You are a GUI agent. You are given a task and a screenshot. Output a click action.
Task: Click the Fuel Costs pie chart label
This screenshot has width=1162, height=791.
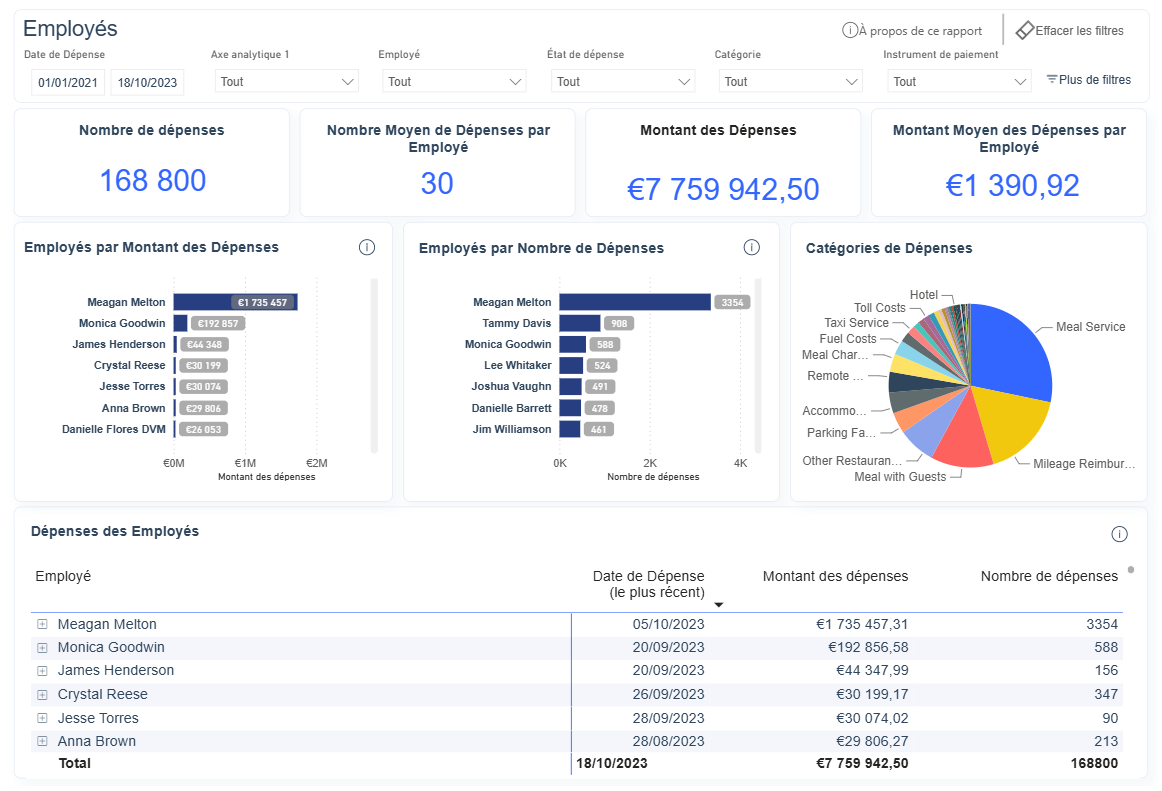848,339
